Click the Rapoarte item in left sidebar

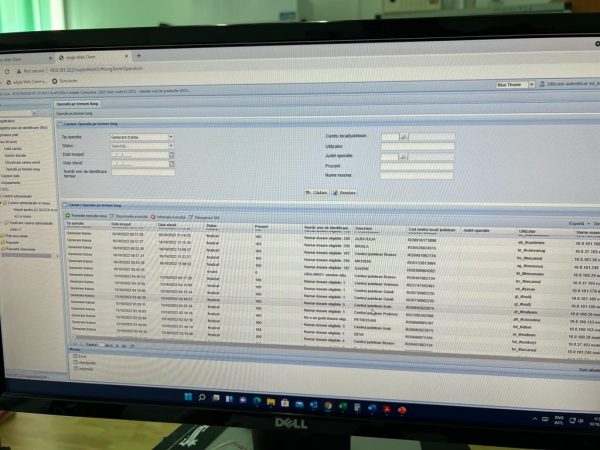[14, 241]
